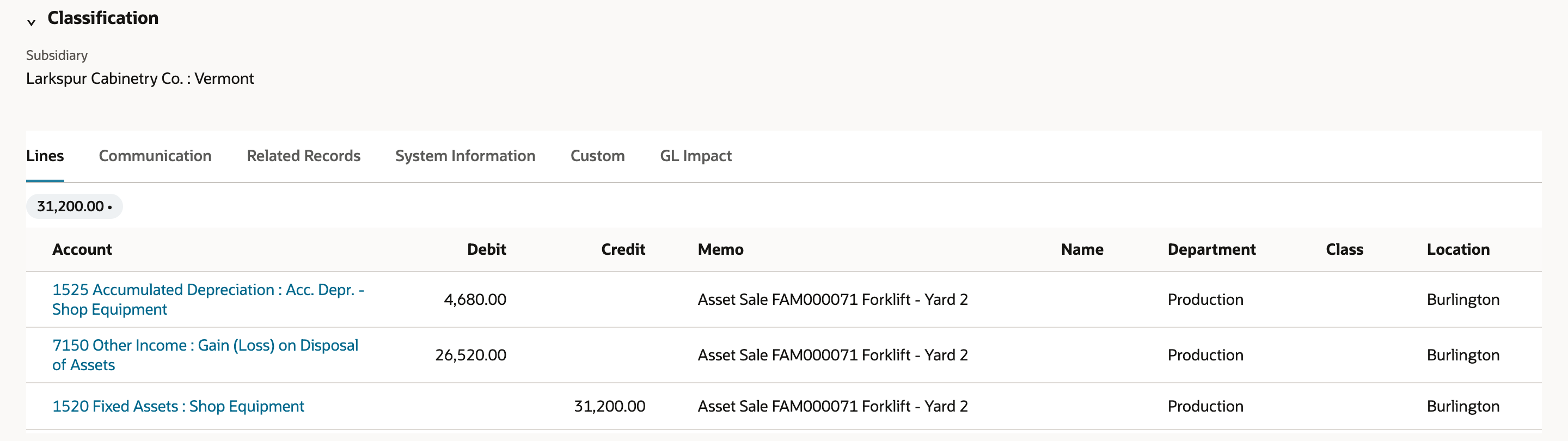Select the Debit column header
1568x441 pixels.
486,249
